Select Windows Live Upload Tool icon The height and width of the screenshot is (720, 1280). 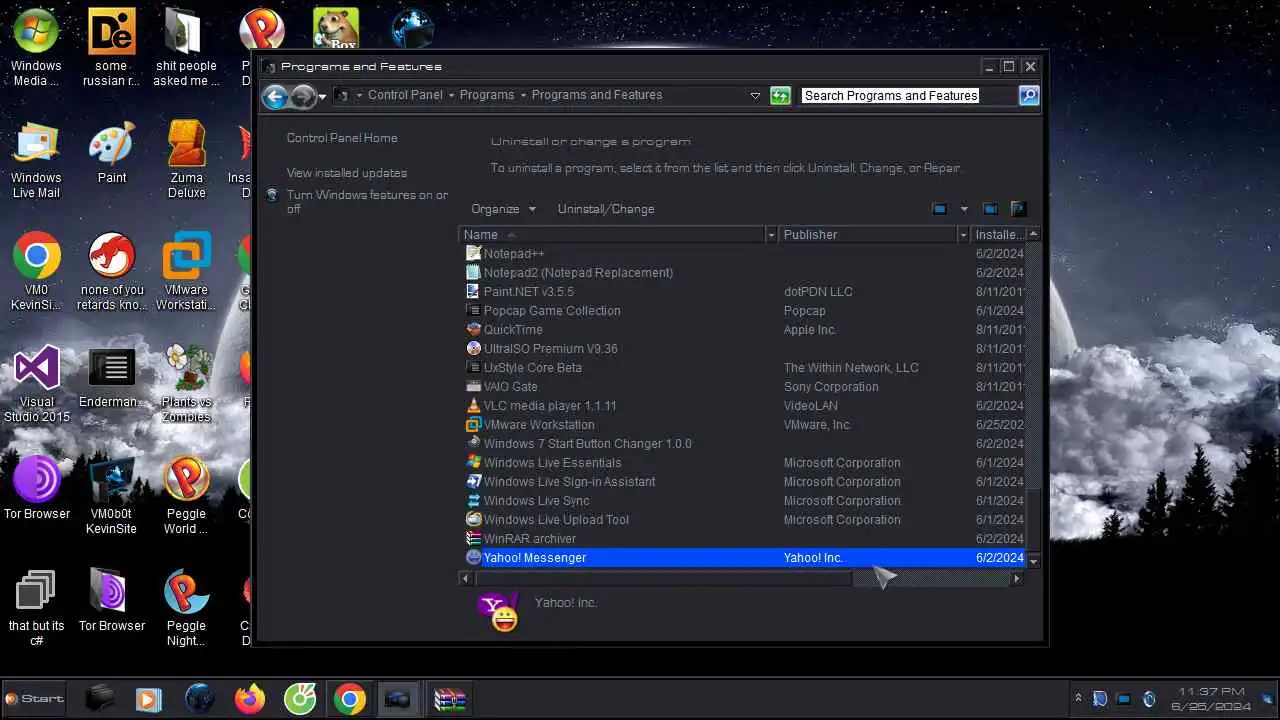pos(474,520)
